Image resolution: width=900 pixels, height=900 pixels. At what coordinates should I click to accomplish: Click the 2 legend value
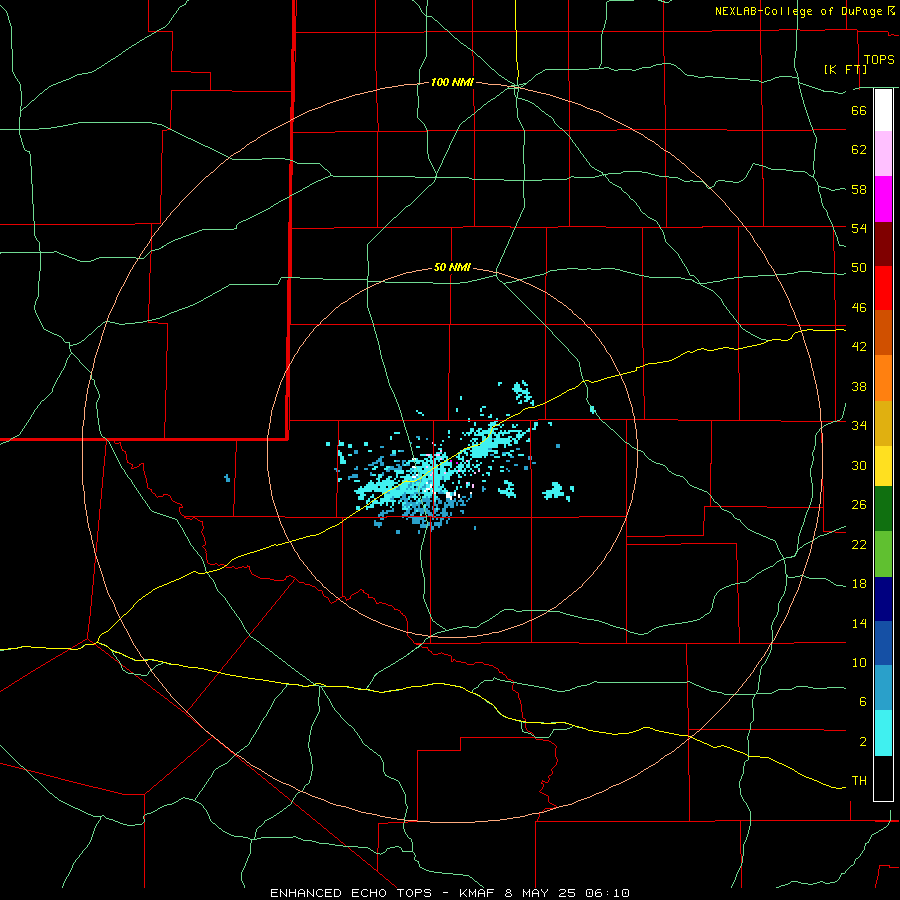[862, 742]
